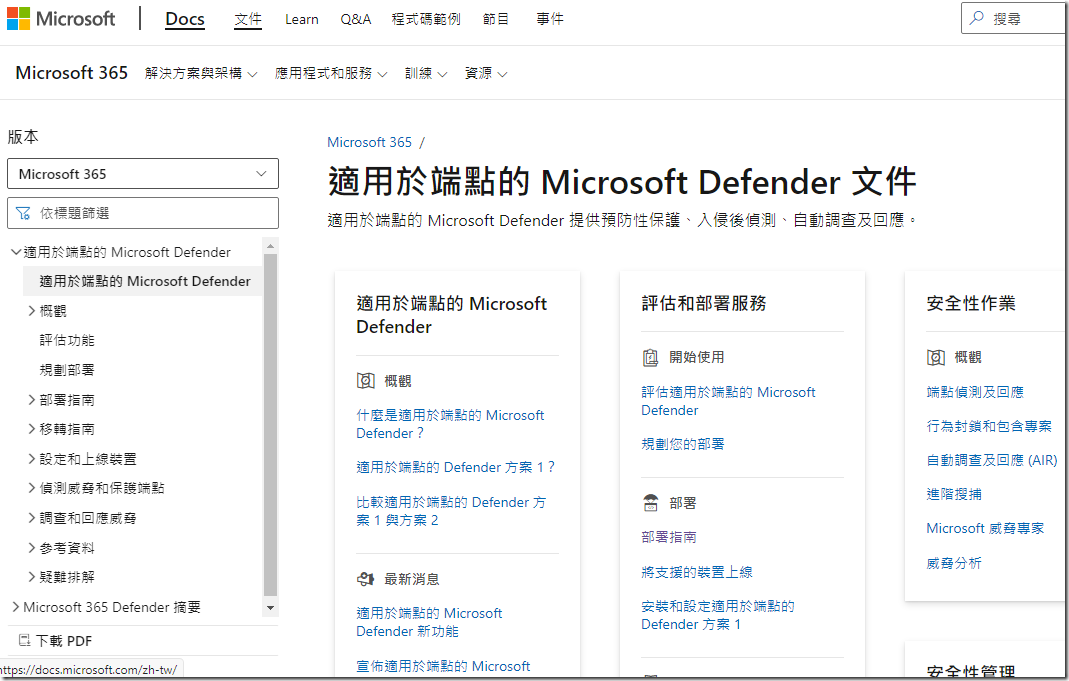
Task: Click the sidebar scrollbar up arrow
Action: pyautogui.click(x=271, y=246)
